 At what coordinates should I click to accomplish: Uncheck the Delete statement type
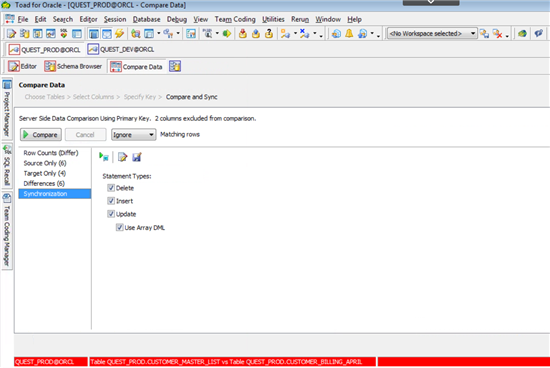point(111,188)
